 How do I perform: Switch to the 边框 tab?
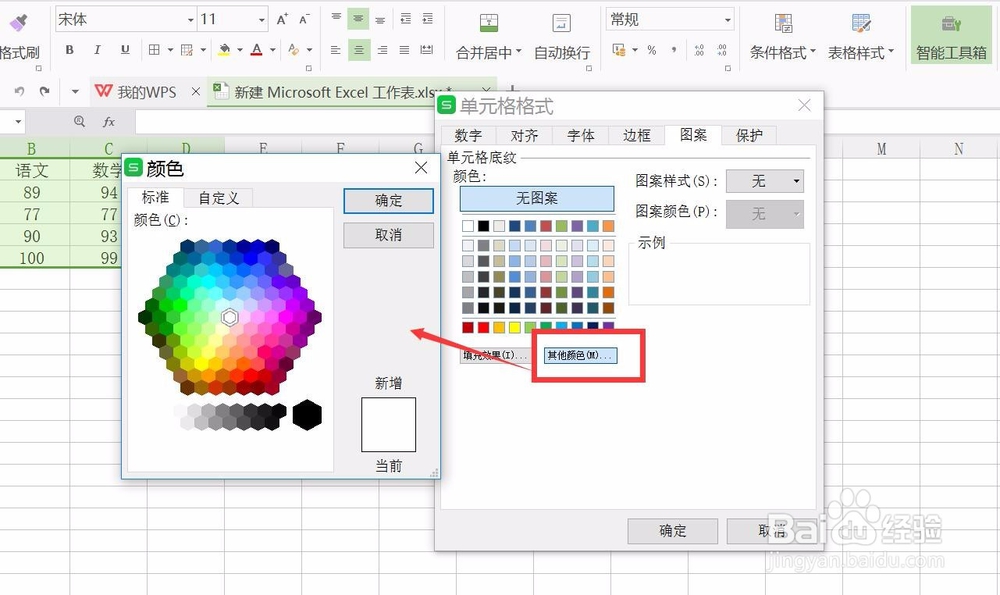point(637,135)
